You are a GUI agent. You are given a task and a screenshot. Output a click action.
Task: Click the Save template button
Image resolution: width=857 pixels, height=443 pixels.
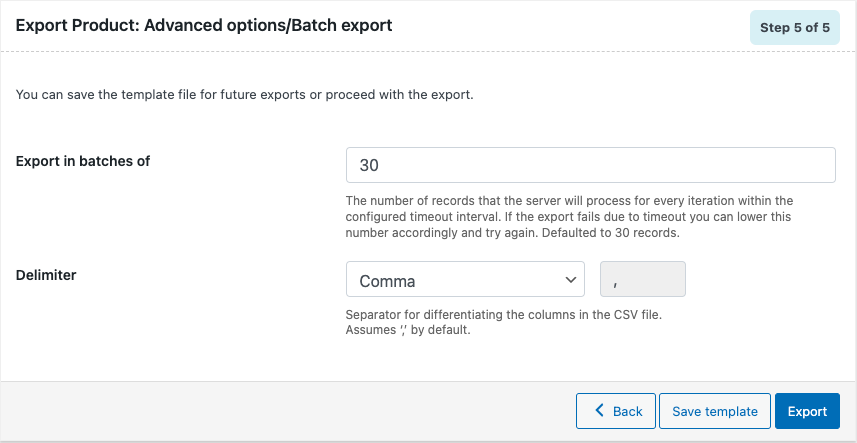[x=714, y=411]
